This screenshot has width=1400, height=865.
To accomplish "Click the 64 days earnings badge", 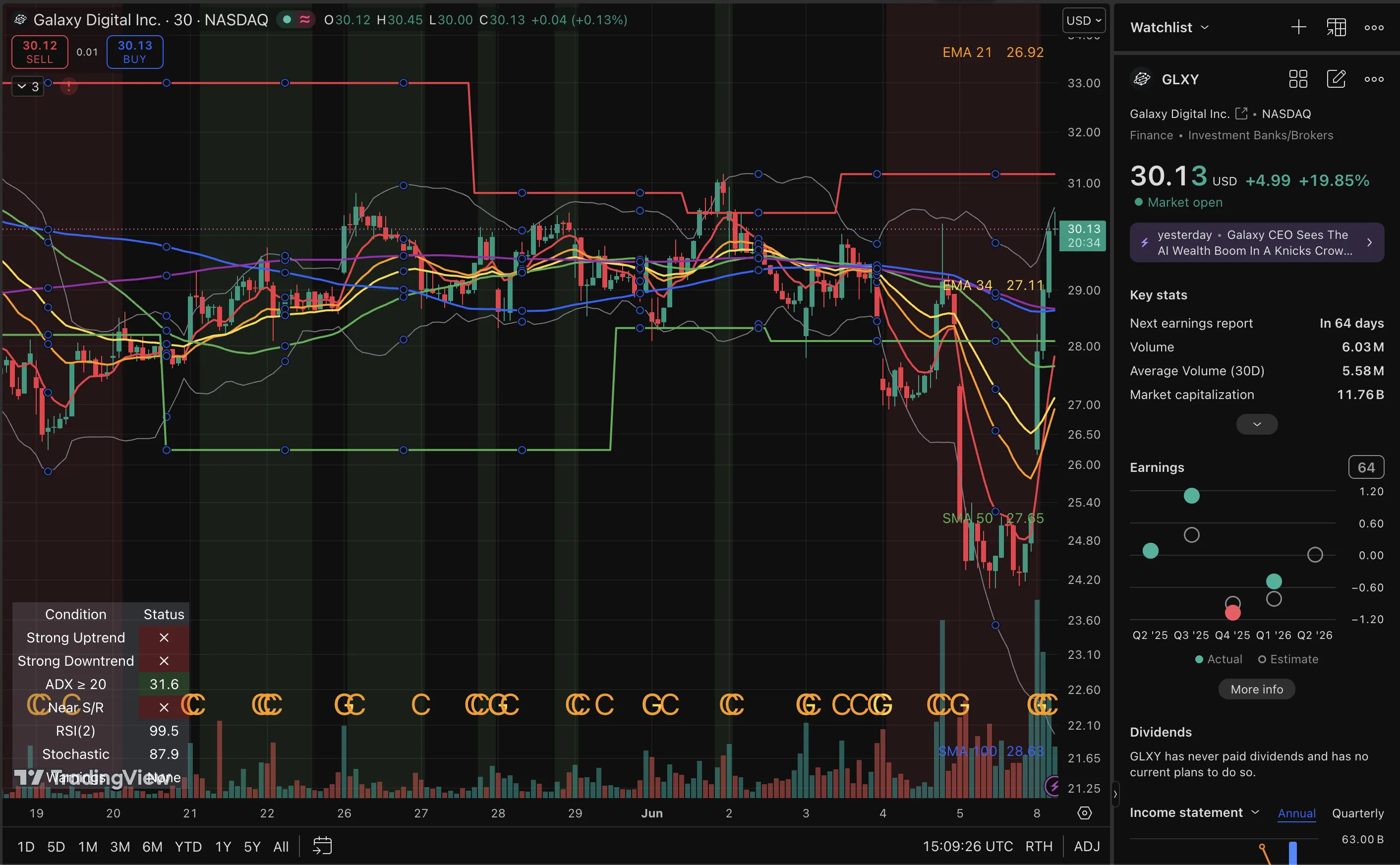I will [1366, 467].
